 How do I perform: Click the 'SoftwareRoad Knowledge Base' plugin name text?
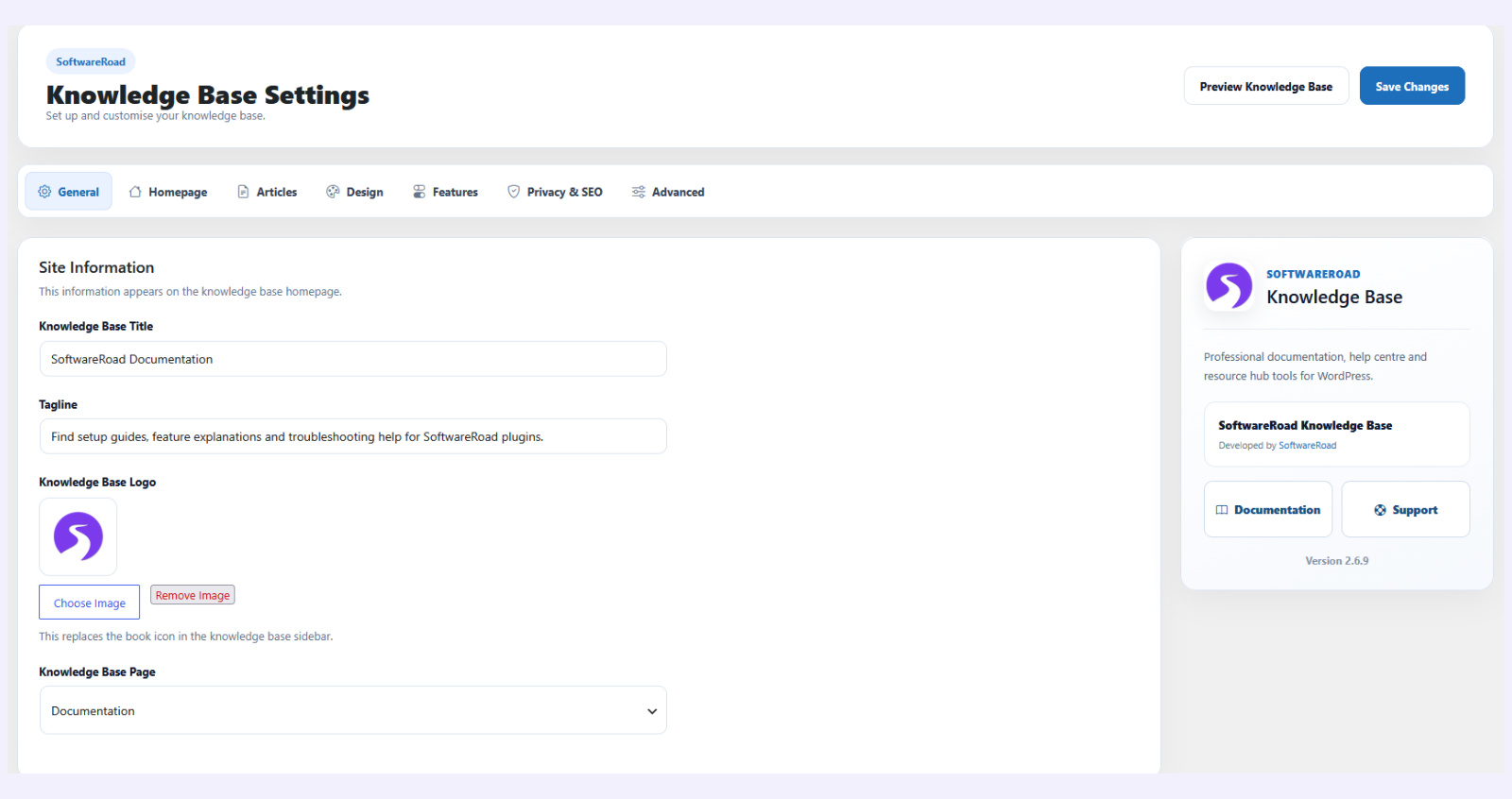coord(1305,426)
